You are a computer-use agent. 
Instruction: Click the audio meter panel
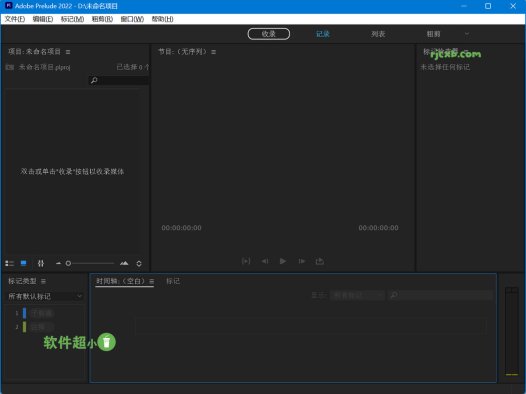pos(512,331)
